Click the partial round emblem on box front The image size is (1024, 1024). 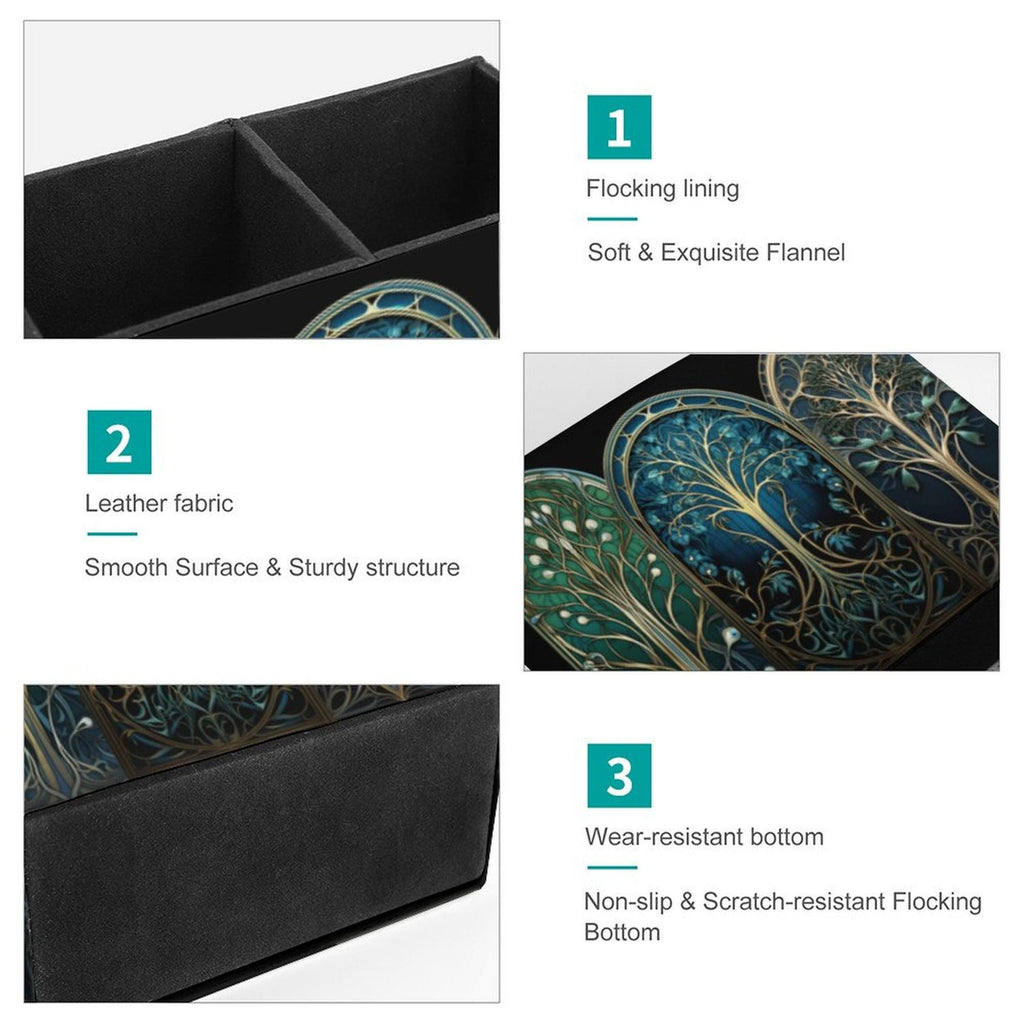[x=397, y=310]
